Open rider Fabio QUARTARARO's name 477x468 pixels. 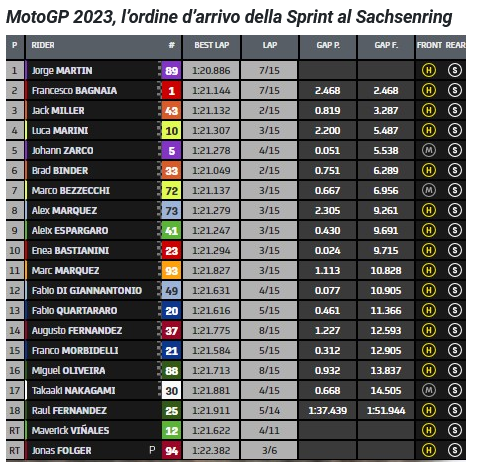click(x=74, y=311)
